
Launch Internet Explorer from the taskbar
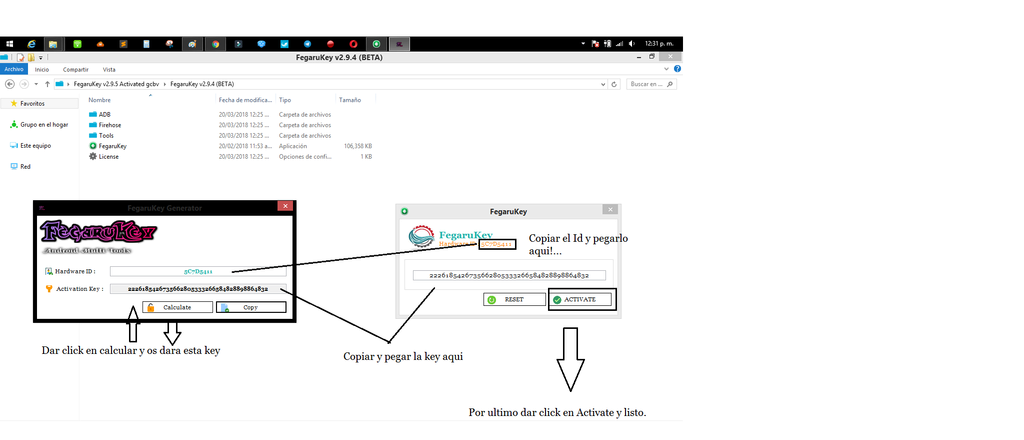click(x=31, y=44)
